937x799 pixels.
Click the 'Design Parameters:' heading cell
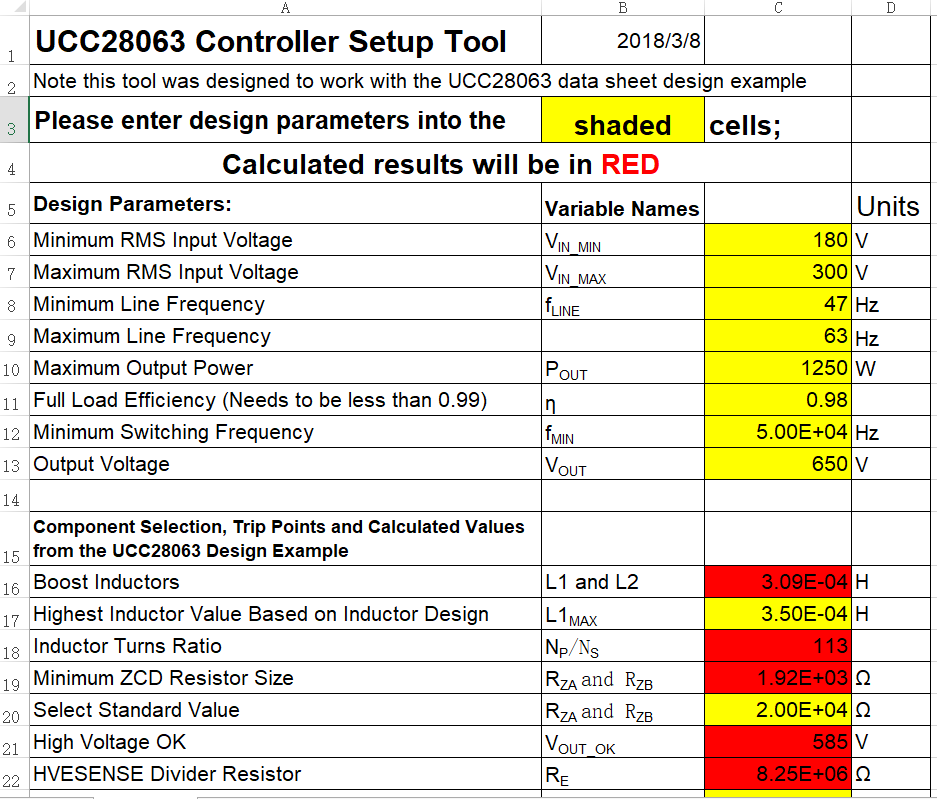(285, 203)
